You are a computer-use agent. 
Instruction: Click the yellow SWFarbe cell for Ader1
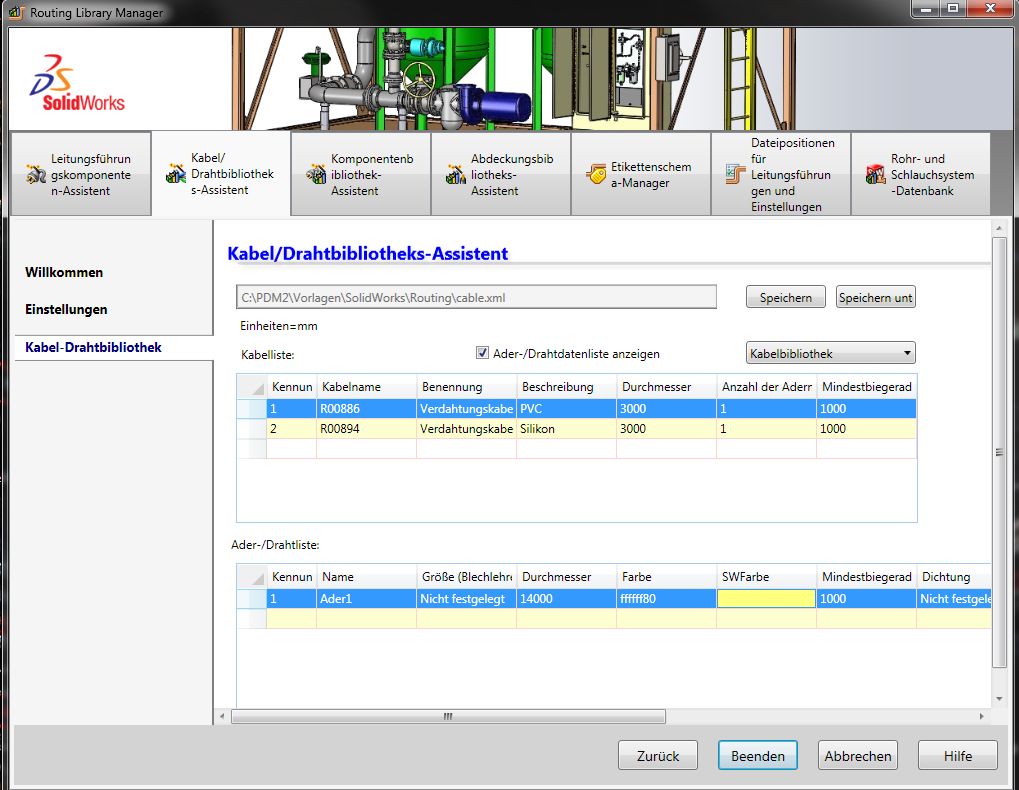pos(766,599)
